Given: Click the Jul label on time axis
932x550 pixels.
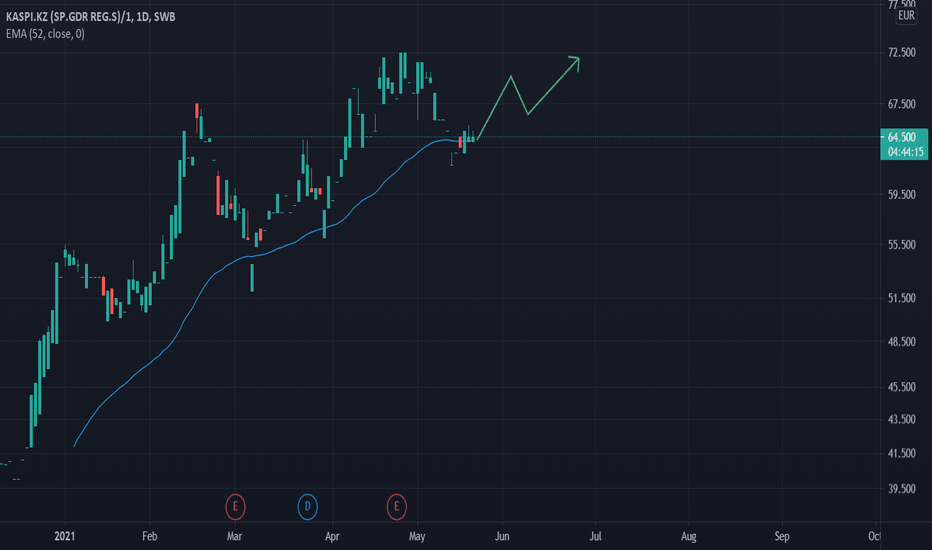Looking at the screenshot, I should click(596, 536).
